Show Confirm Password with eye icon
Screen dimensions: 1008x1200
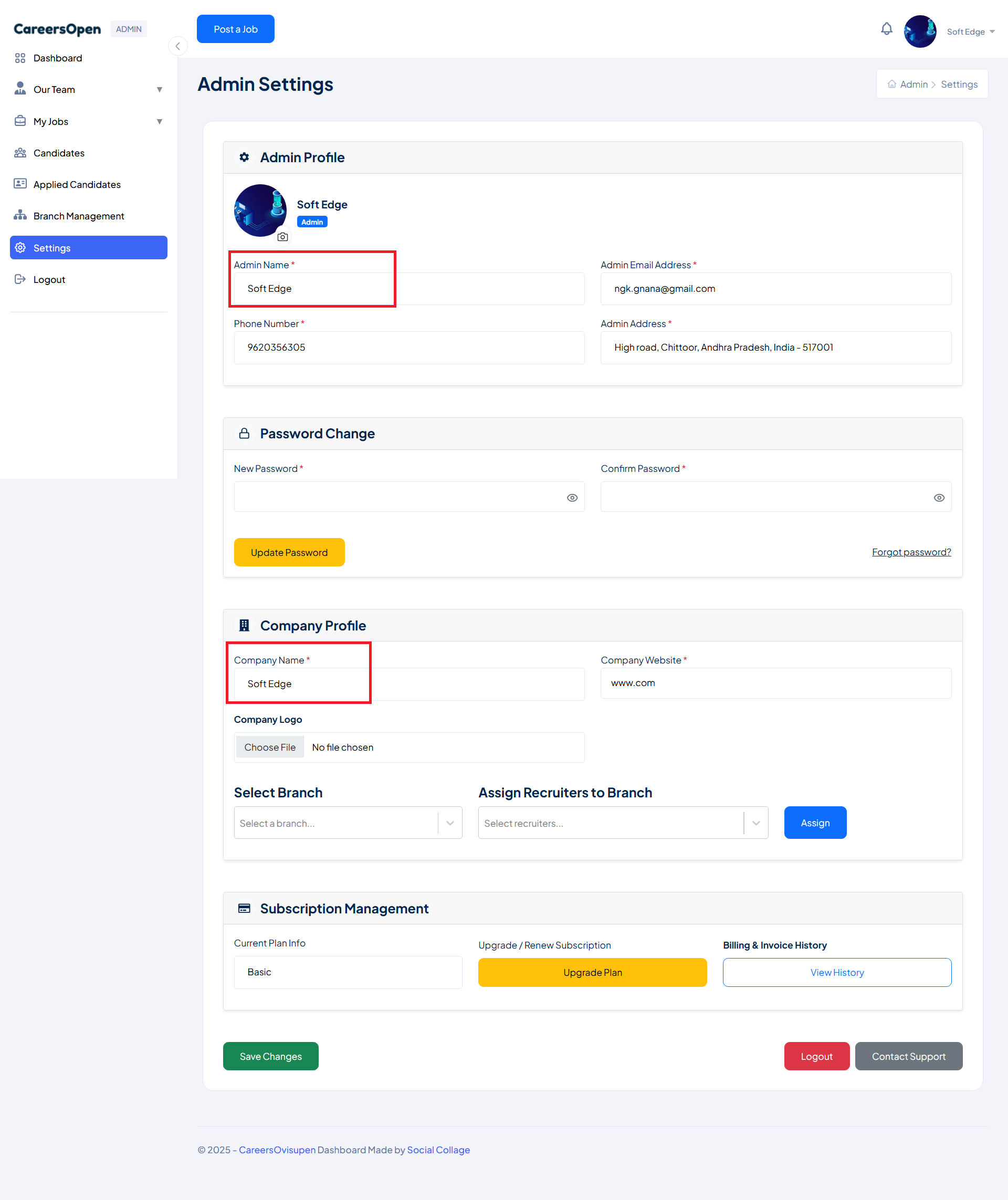point(939,498)
